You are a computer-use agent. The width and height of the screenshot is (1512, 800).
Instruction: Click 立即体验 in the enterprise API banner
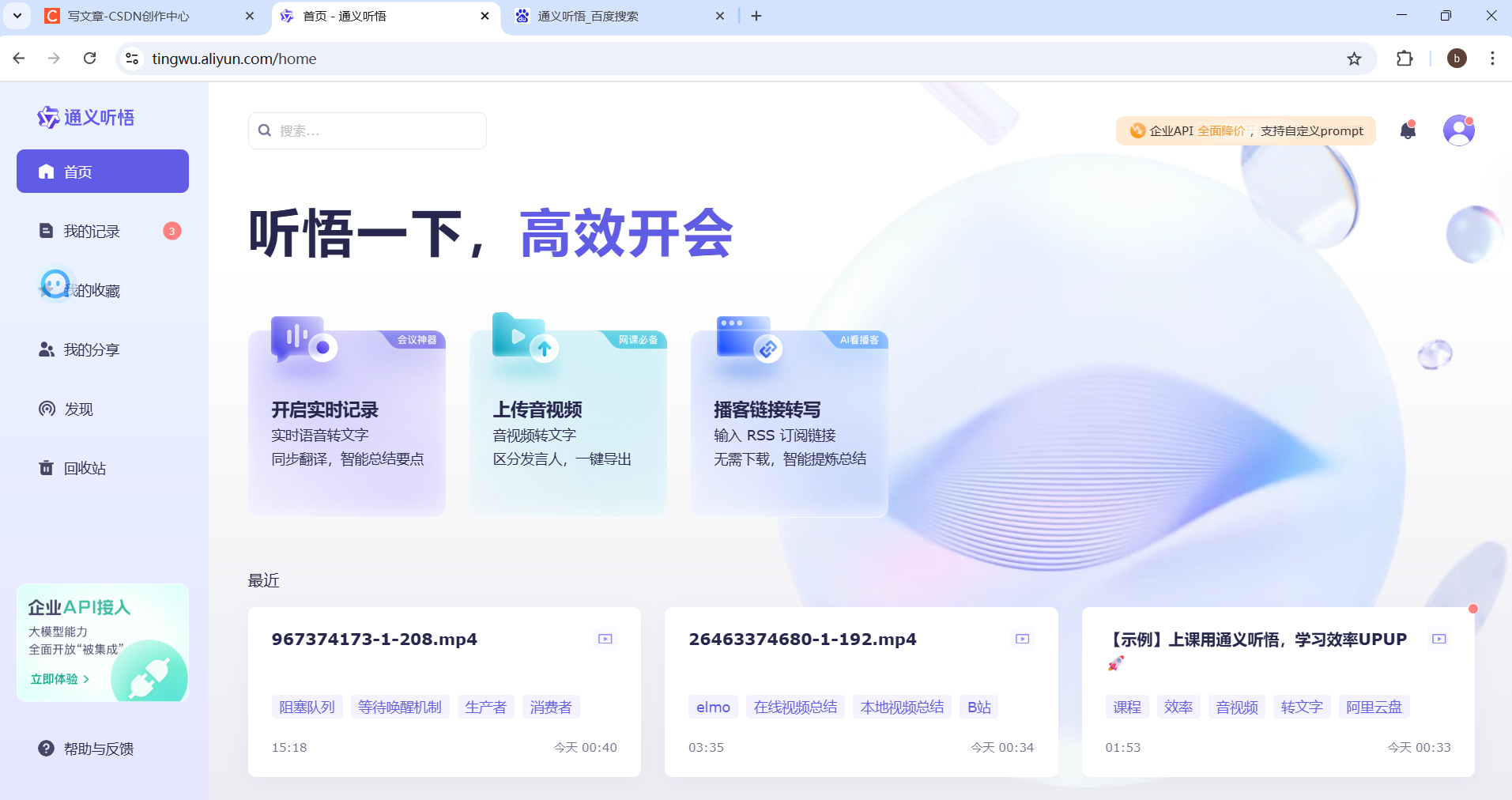(x=60, y=679)
